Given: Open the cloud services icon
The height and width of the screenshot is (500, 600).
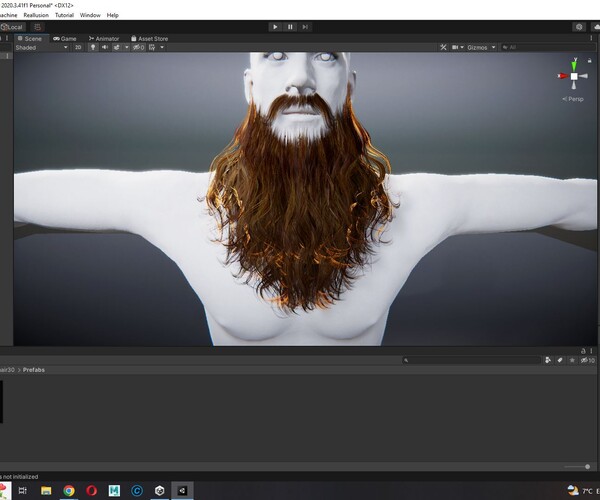Looking at the screenshot, I should click(595, 27).
